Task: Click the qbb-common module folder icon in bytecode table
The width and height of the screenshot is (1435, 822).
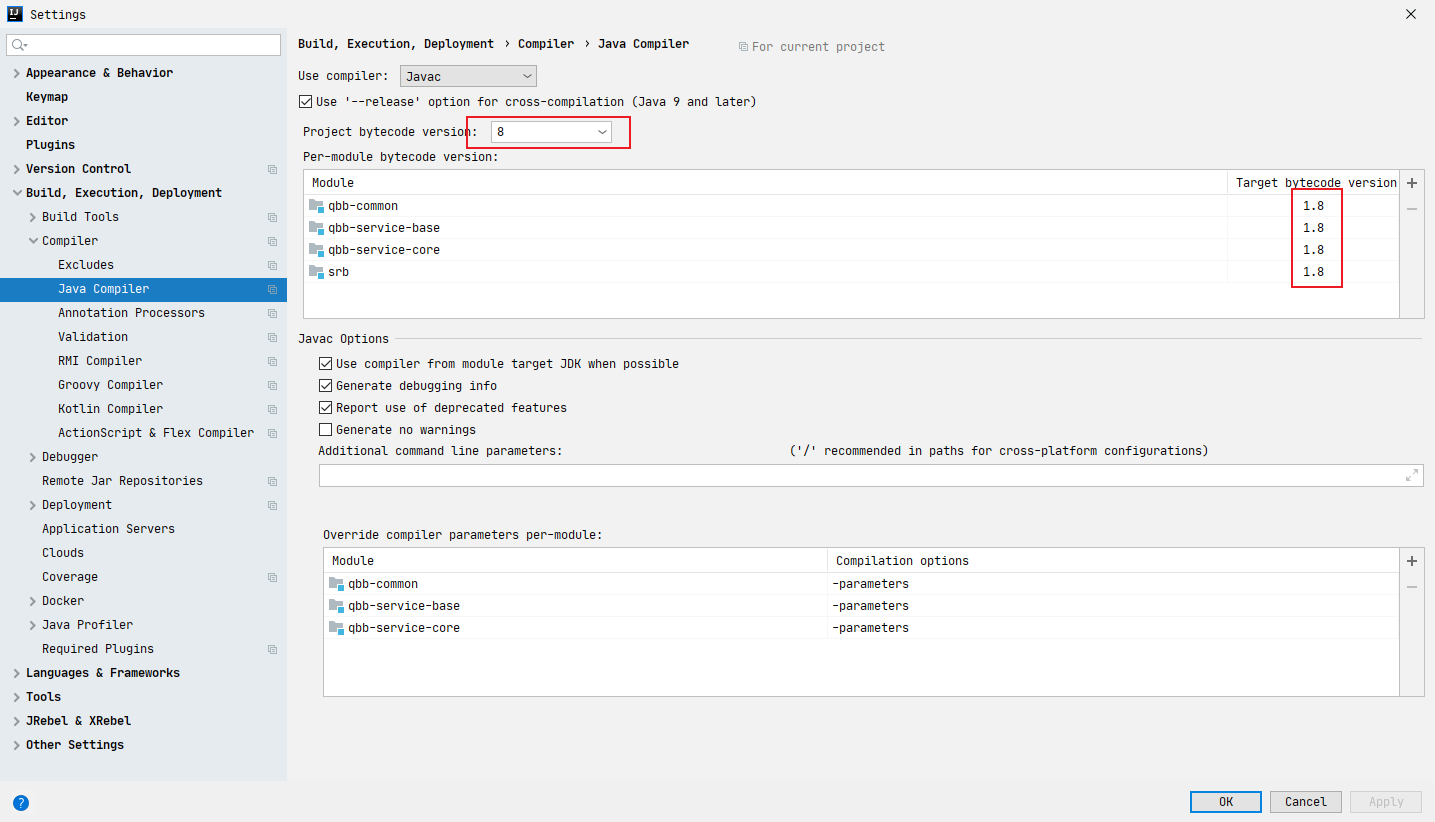Action: point(317,206)
